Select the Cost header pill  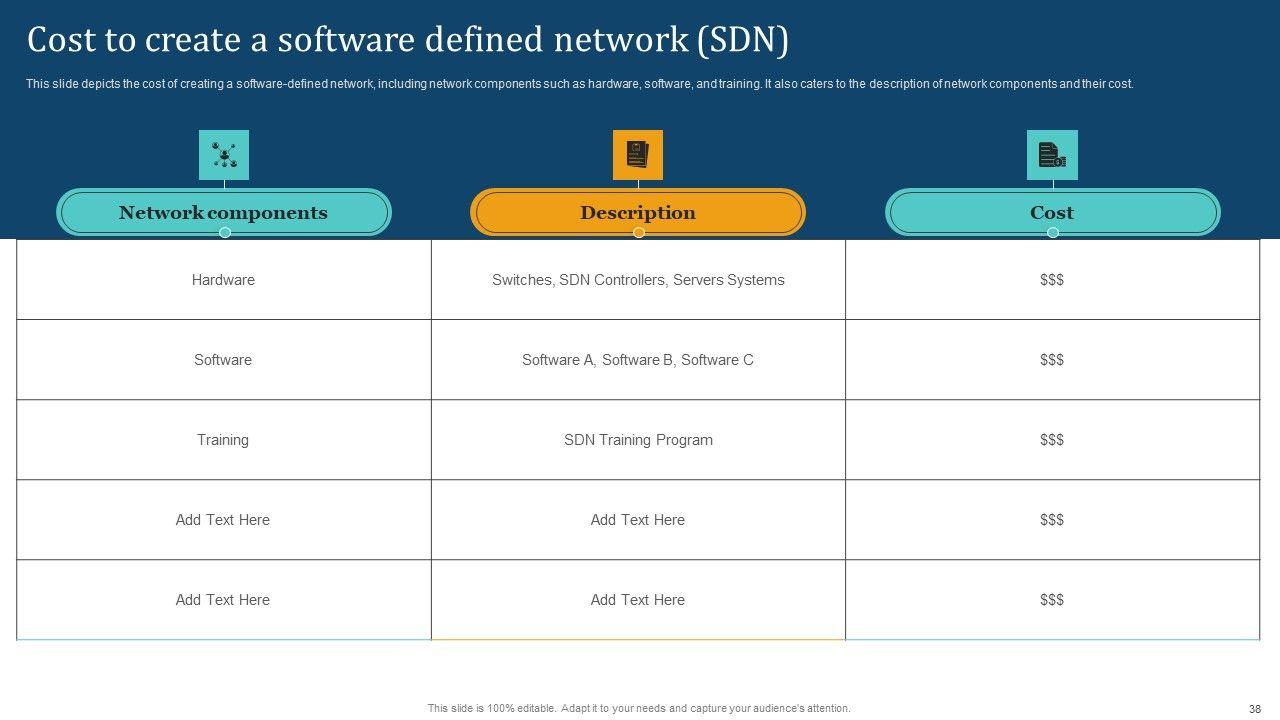1052,212
